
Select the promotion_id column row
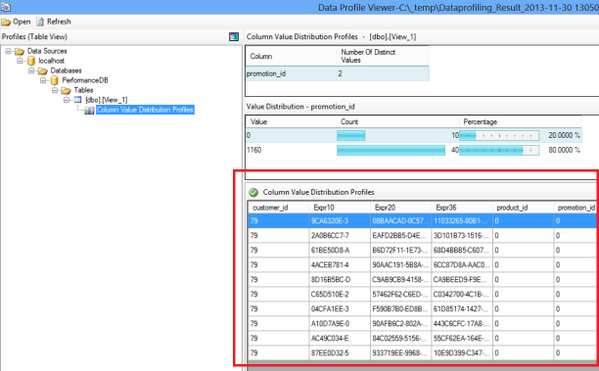[337, 73]
